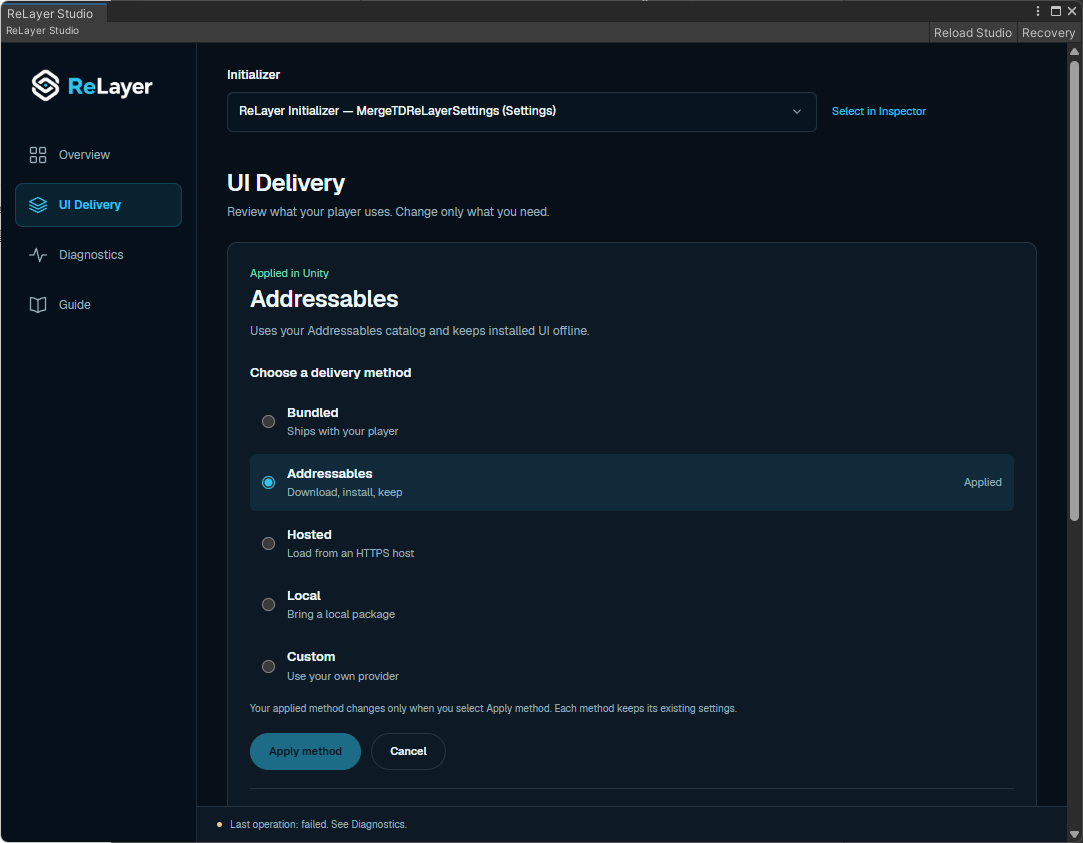Click the scrollbar down arrow
The height and width of the screenshot is (843, 1083).
click(1074, 835)
